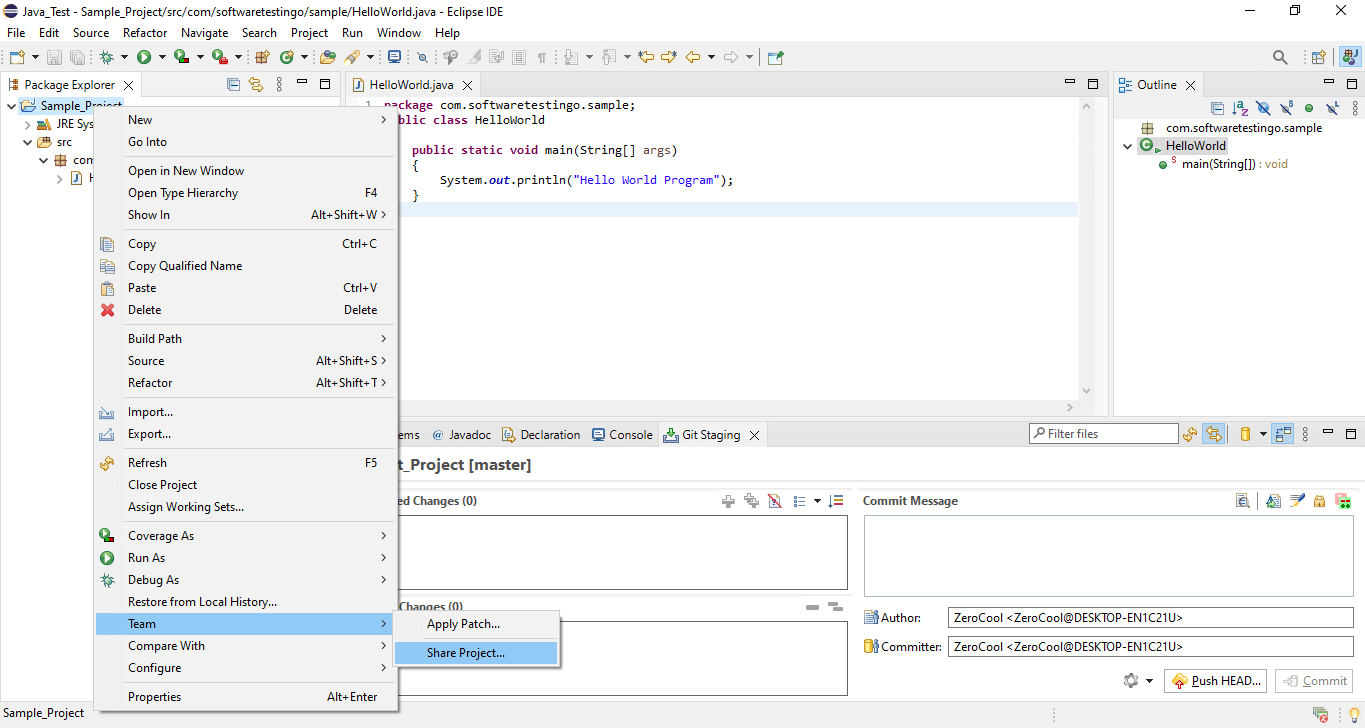Toggle Hide Fields in Outline view
Image resolution: width=1365 pixels, height=728 pixels.
1263,108
